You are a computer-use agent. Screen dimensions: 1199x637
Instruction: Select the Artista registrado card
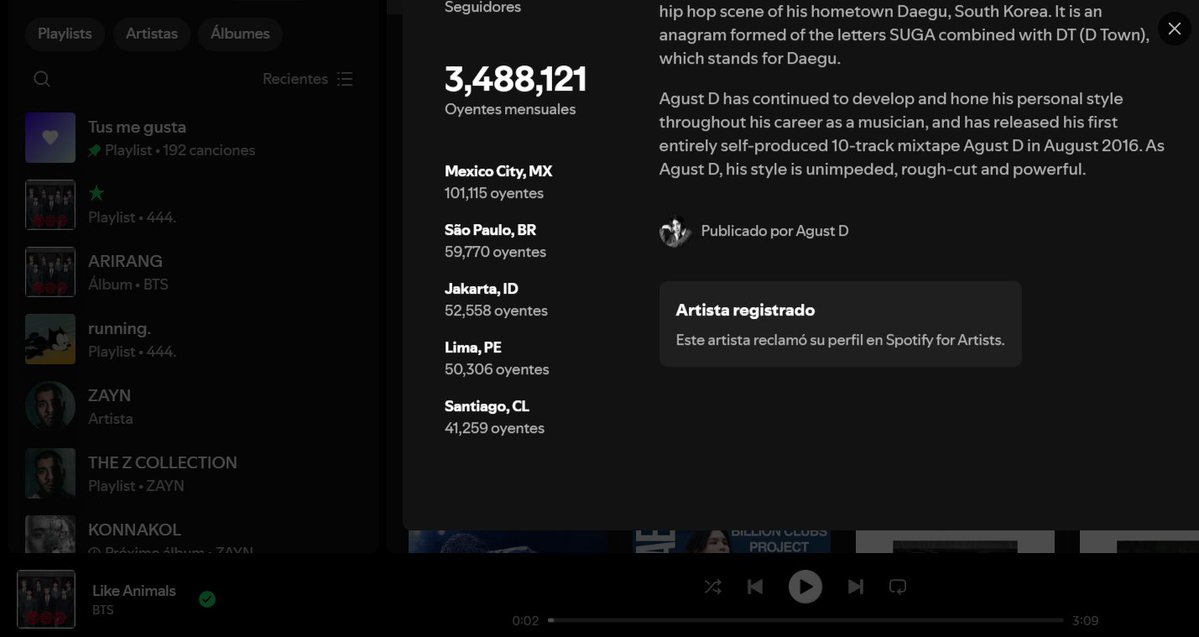(x=840, y=323)
